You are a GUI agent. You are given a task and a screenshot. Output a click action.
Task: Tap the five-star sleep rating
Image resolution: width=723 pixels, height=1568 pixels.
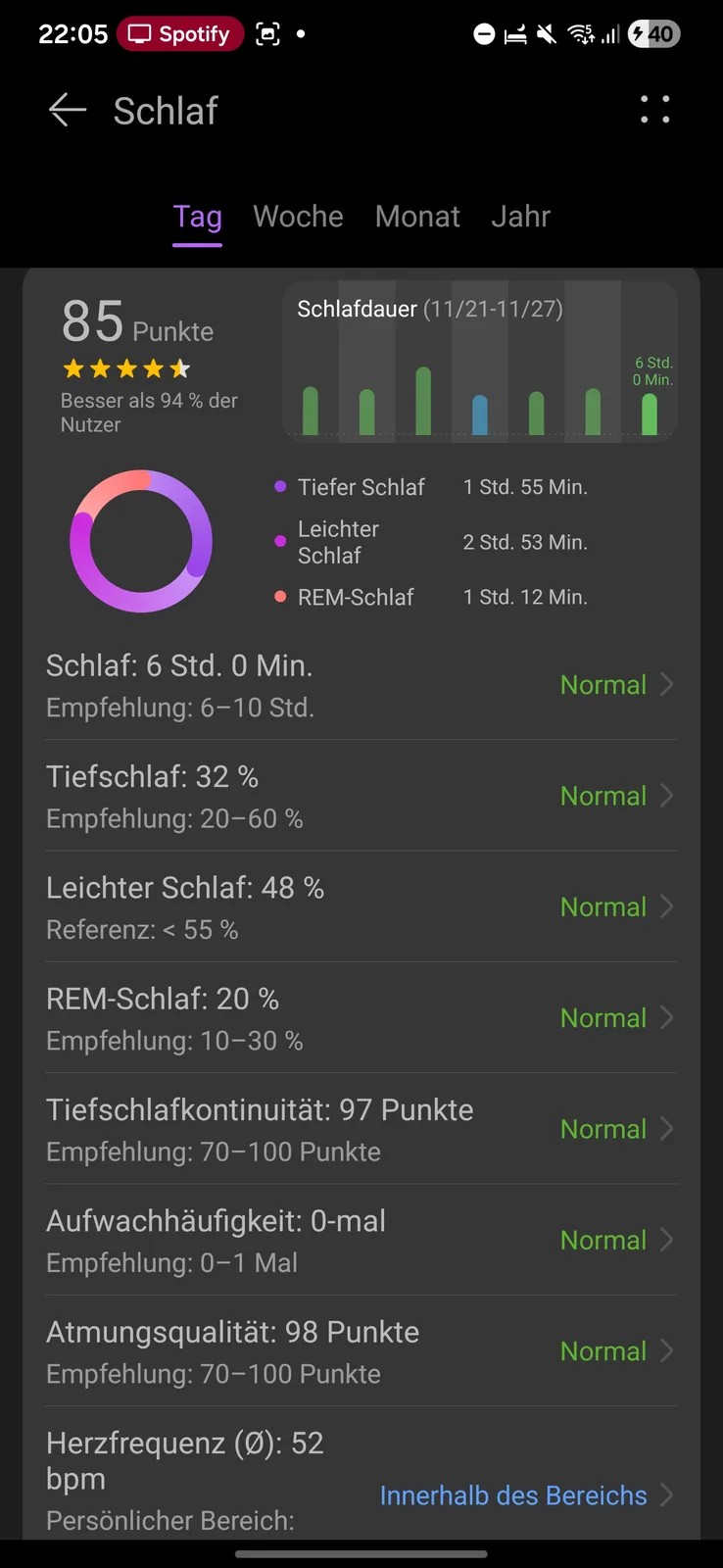coord(126,369)
